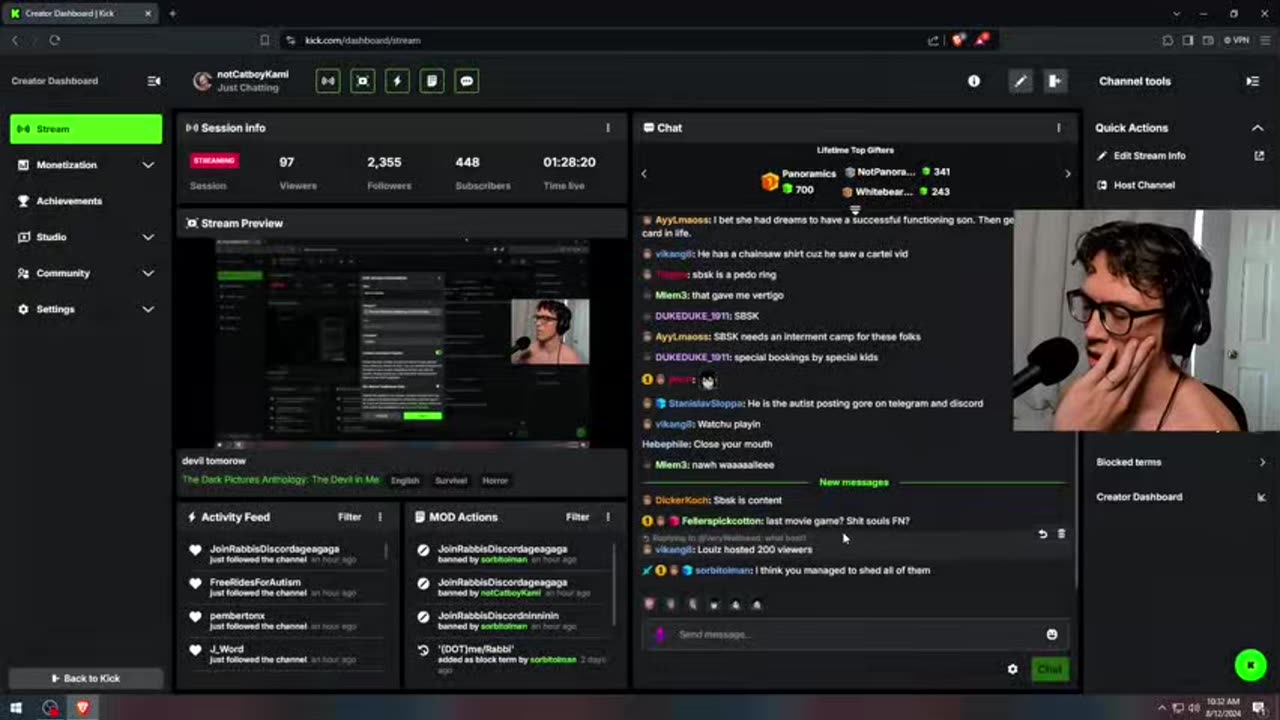The height and width of the screenshot is (720, 1280).
Task: Open Creator Dashboard in Channel tools
Action: [x=1180, y=497]
